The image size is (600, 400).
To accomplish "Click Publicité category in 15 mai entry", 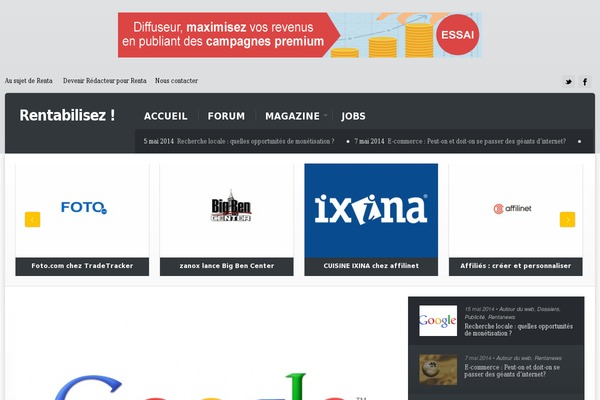I will 474,317.
